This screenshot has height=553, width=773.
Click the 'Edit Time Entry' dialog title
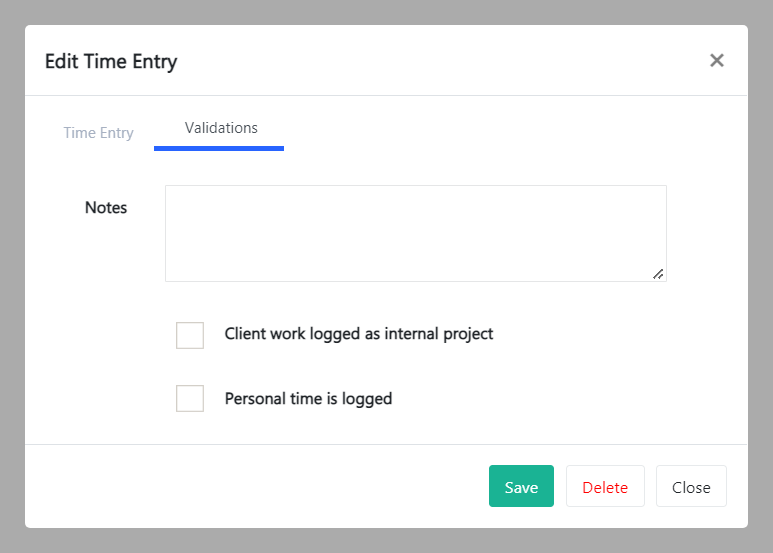tap(111, 61)
